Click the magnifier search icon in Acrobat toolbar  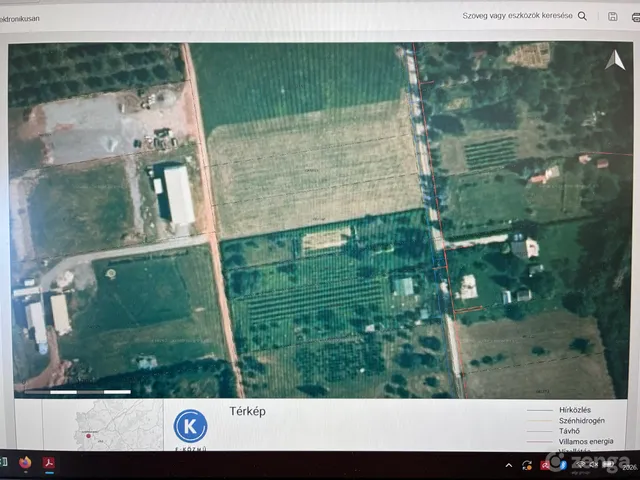point(582,16)
